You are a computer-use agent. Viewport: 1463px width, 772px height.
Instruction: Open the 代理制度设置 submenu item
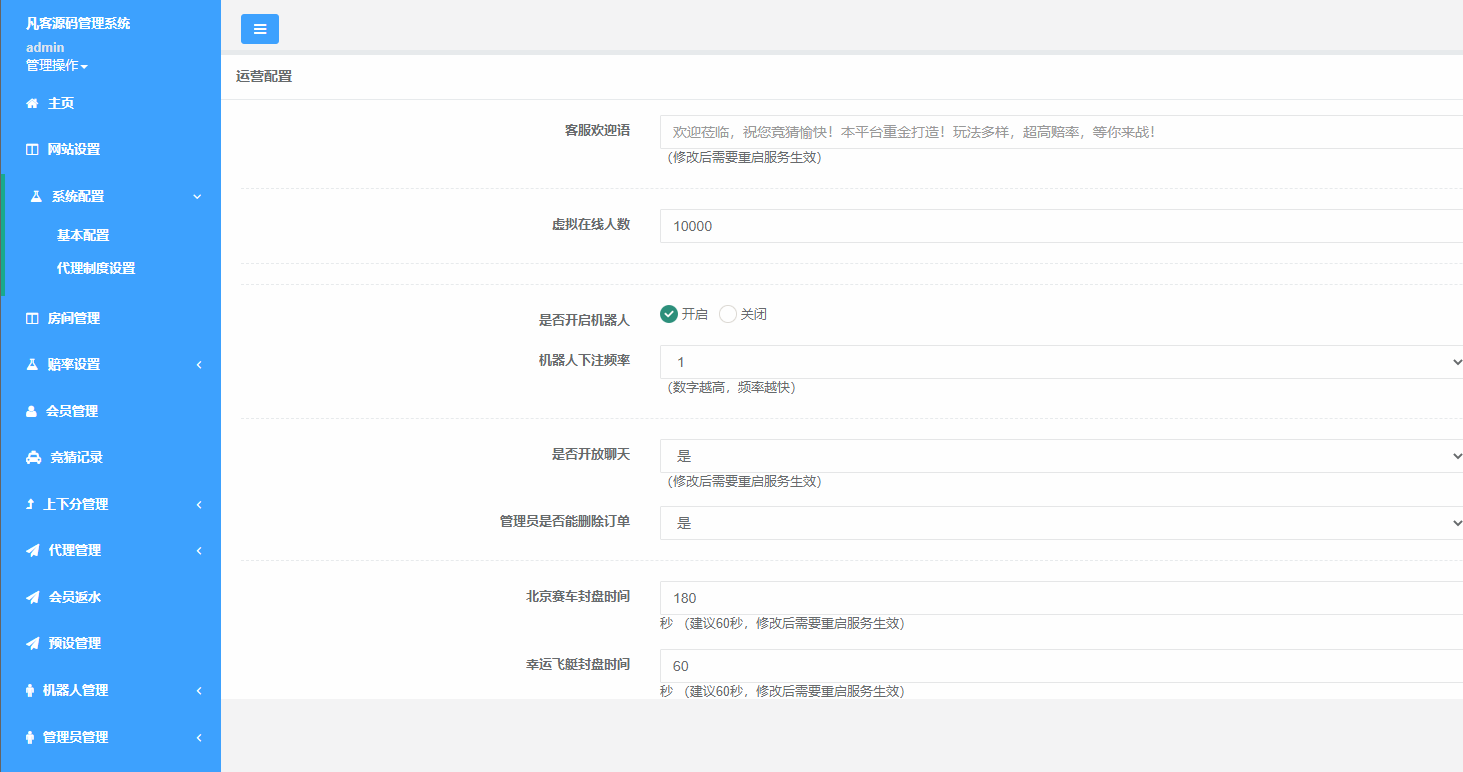[x=96, y=268]
